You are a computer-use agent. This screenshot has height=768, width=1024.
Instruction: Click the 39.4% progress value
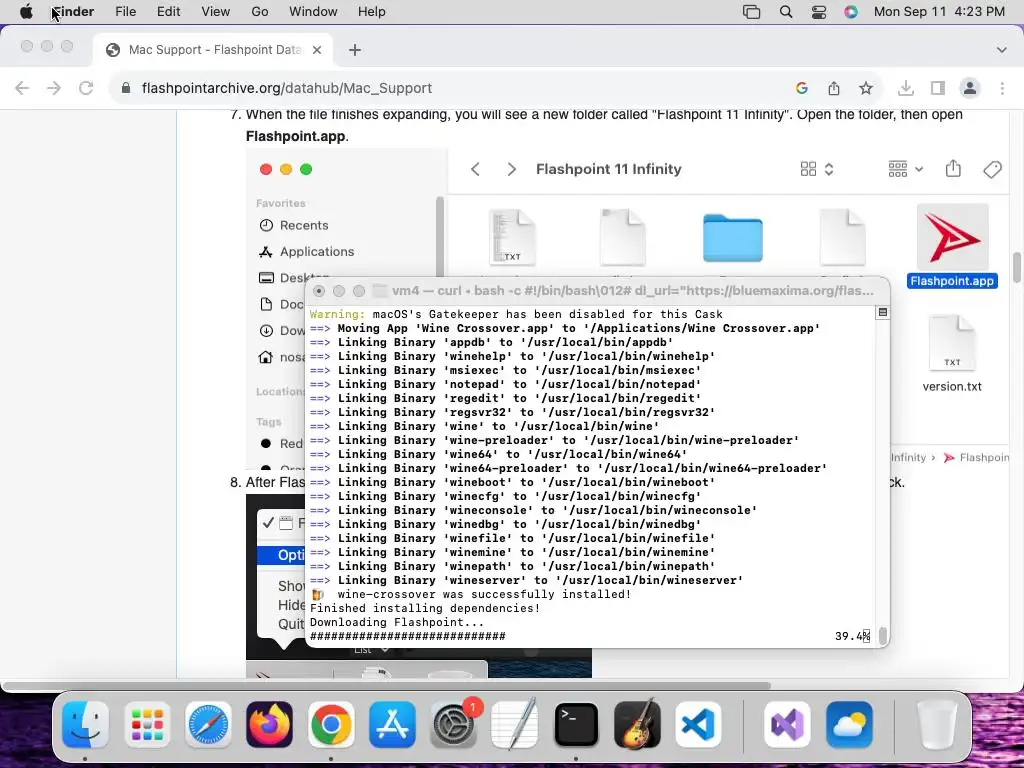[x=852, y=636]
